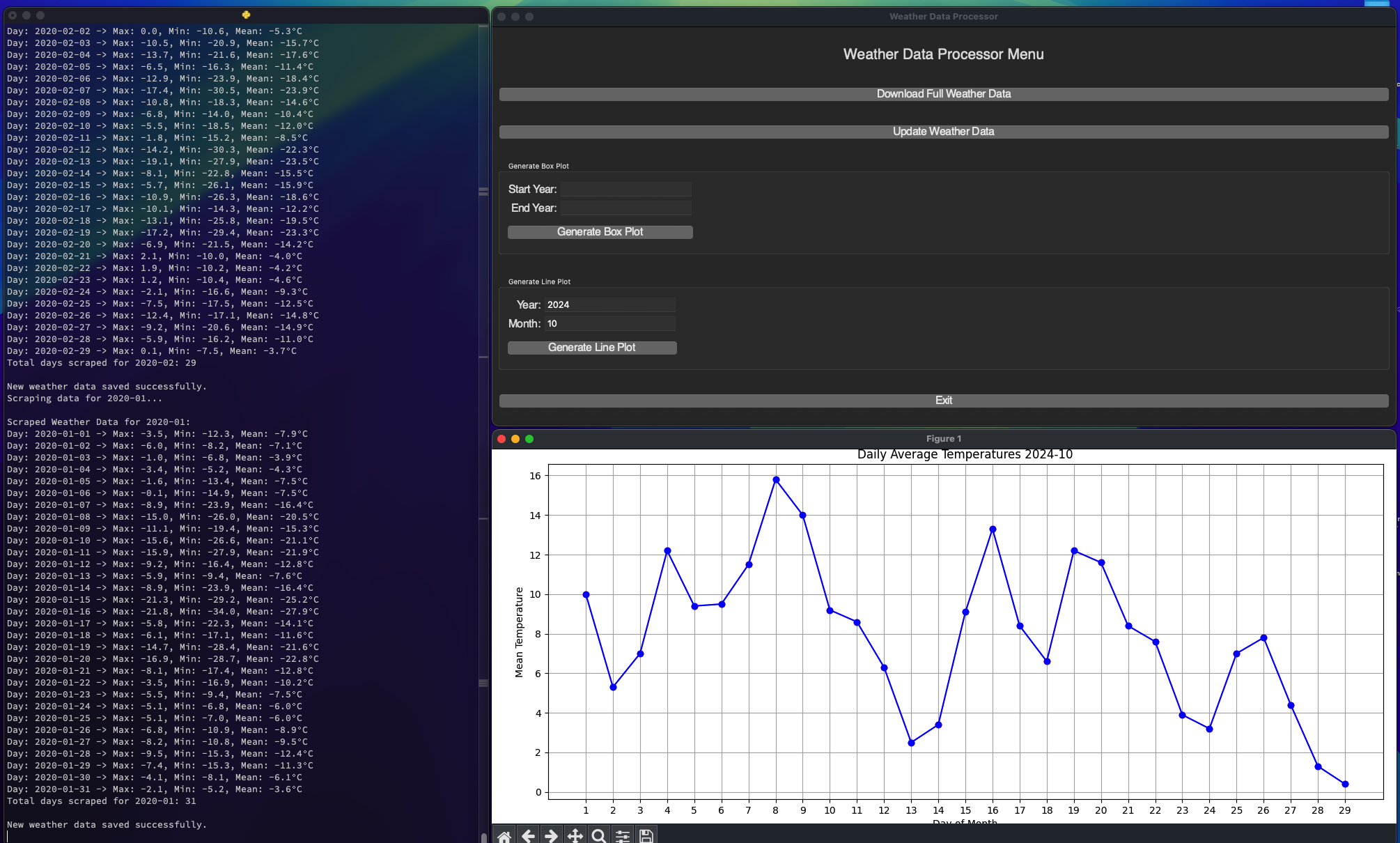Activate the Pan axes tool
Image resolution: width=1400 pixels, height=843 pixels.
tap(575, 835)
